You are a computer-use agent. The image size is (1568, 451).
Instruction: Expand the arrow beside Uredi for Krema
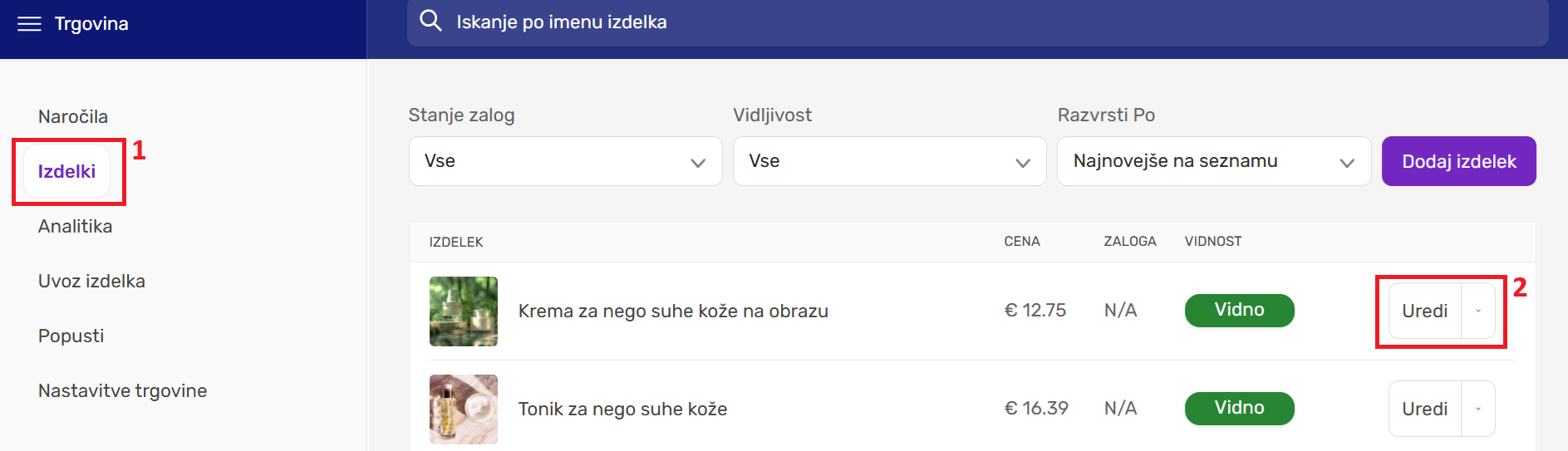[1478, 311]
